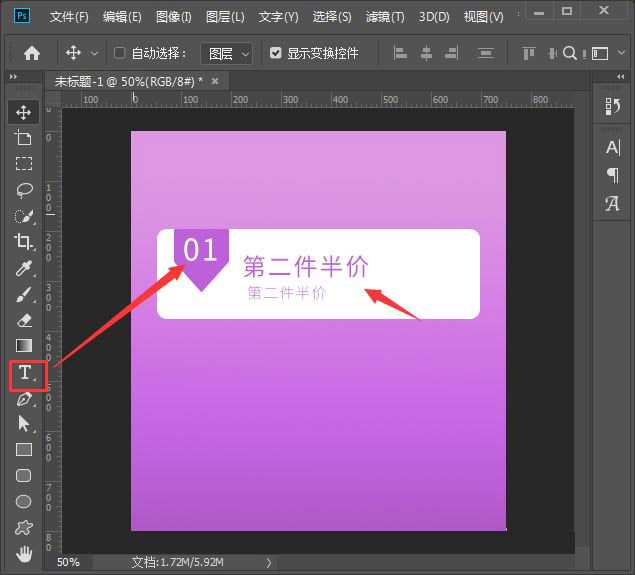Select the Move tool in the toolbox
Screen dimensions: 635x575
click(24, 112)
